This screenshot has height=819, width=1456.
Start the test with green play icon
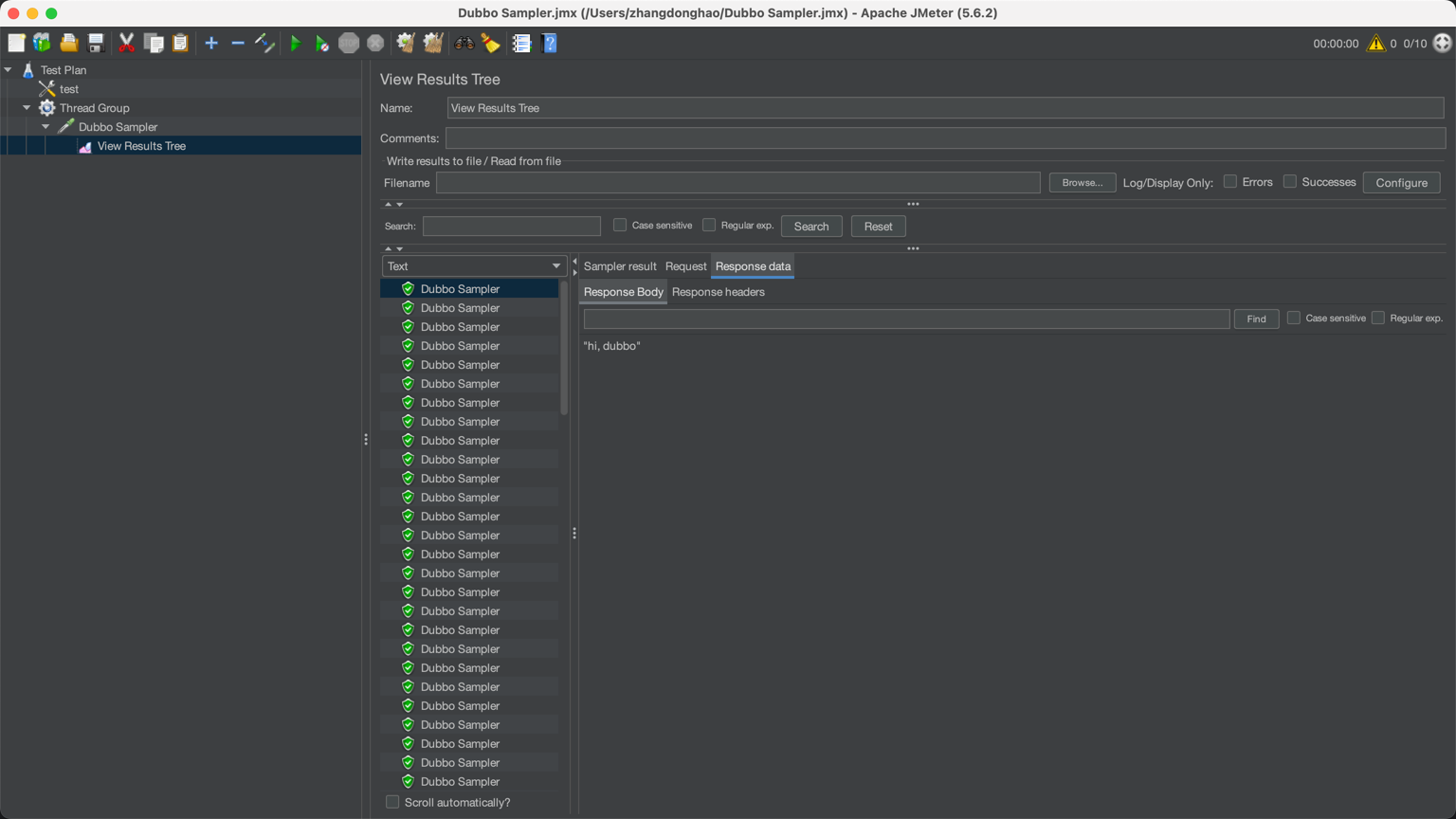point(296,43)
